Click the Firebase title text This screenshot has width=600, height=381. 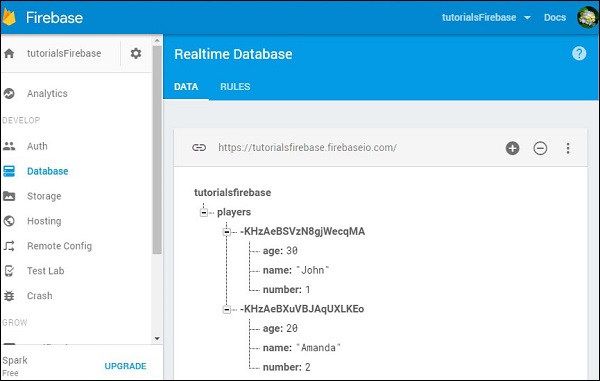tap(54, 18)
